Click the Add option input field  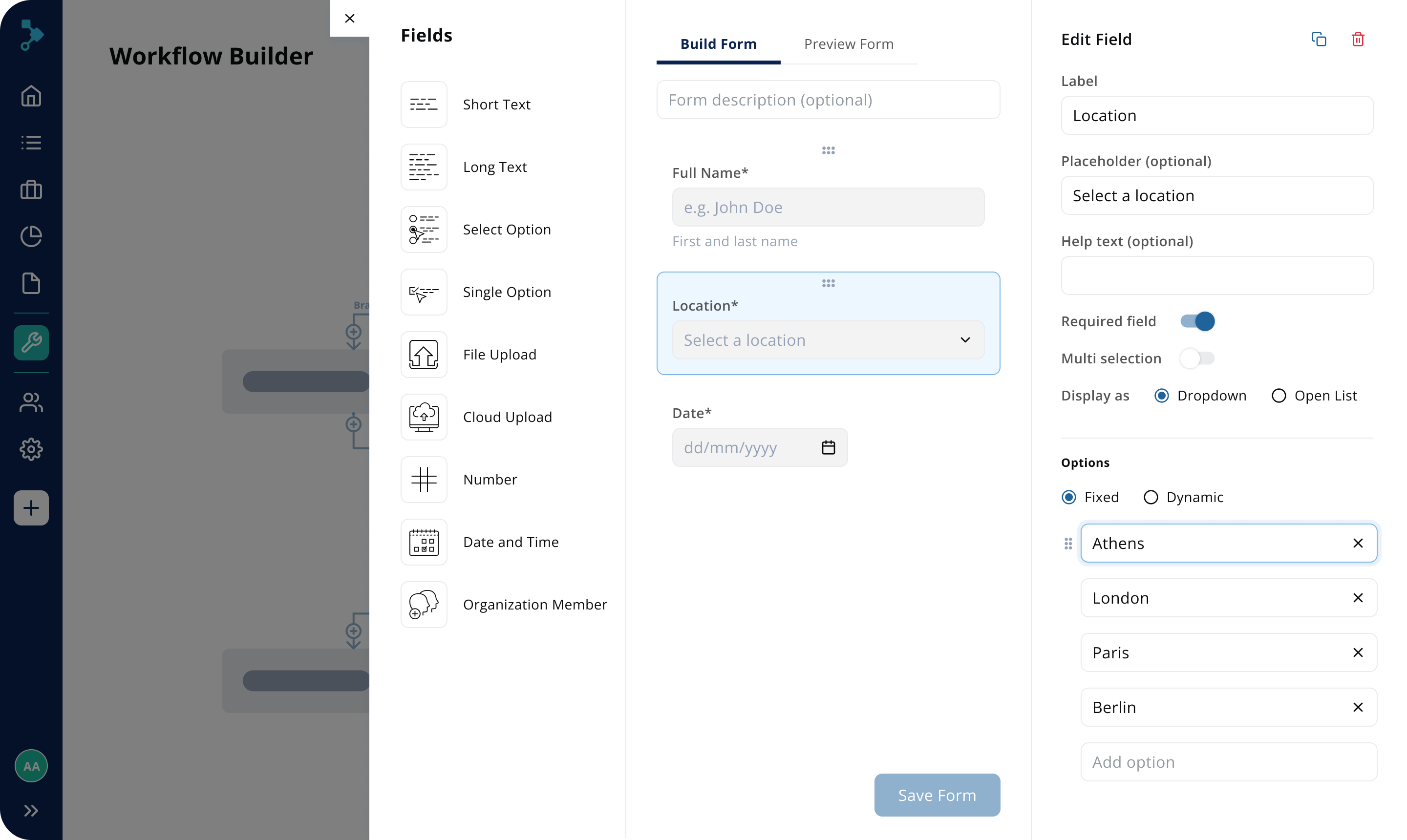tap(1228, 762)
